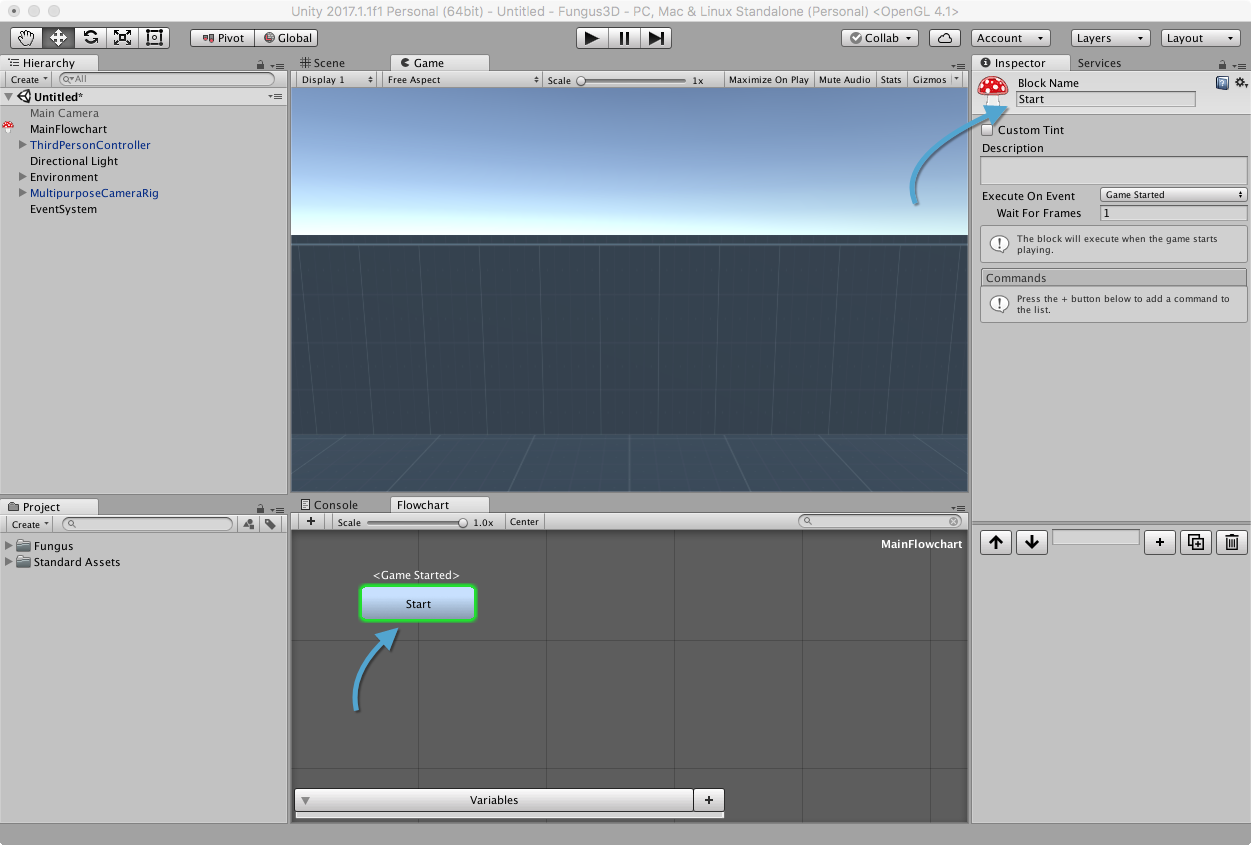This screenshot has width=1251, height=845.
Task: Click the delete command trash icon
Action: pyautogui.click(x=1232, y=542)
